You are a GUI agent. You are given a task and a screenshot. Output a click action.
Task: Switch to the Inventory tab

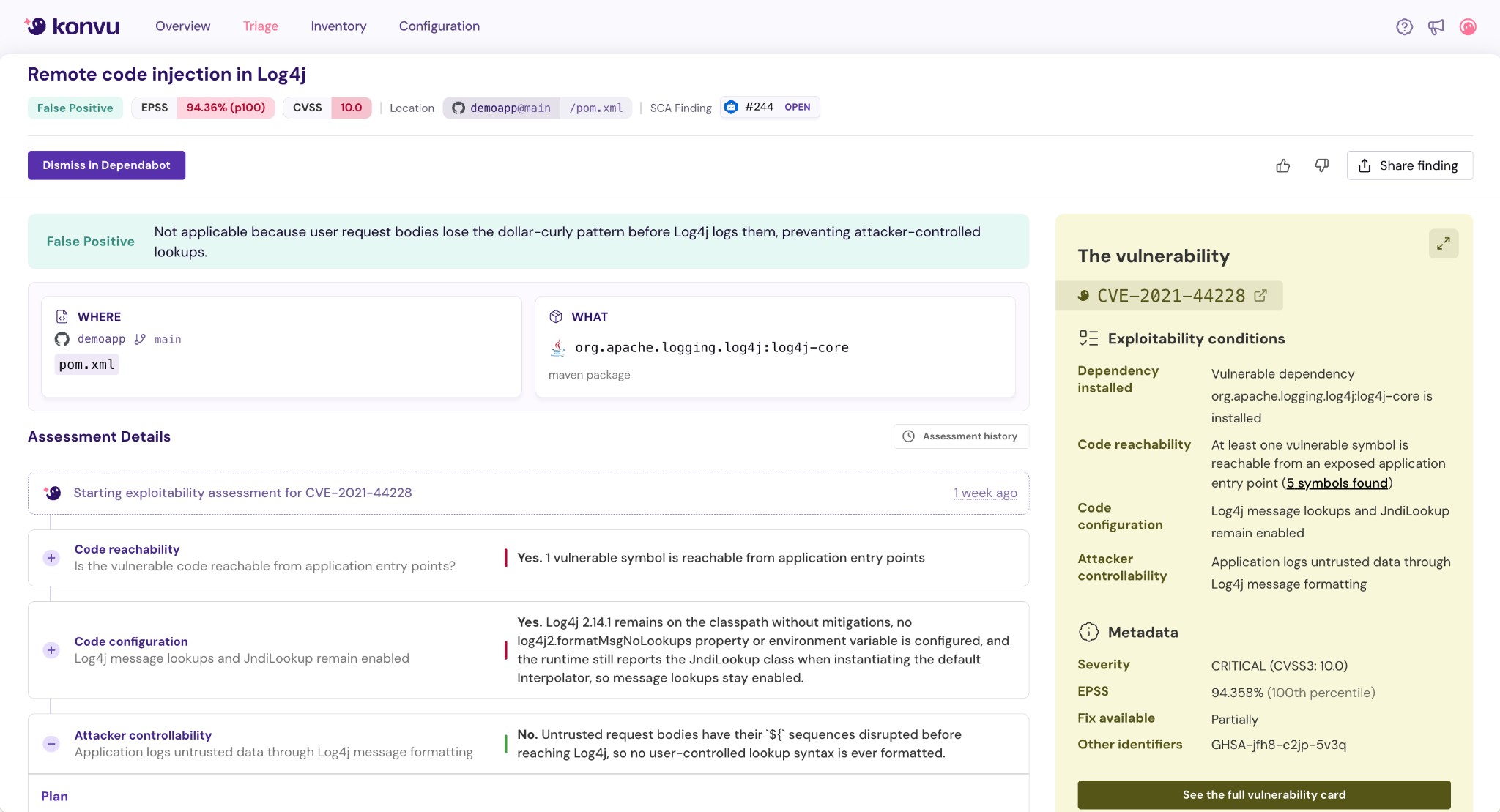coord(338,26)
